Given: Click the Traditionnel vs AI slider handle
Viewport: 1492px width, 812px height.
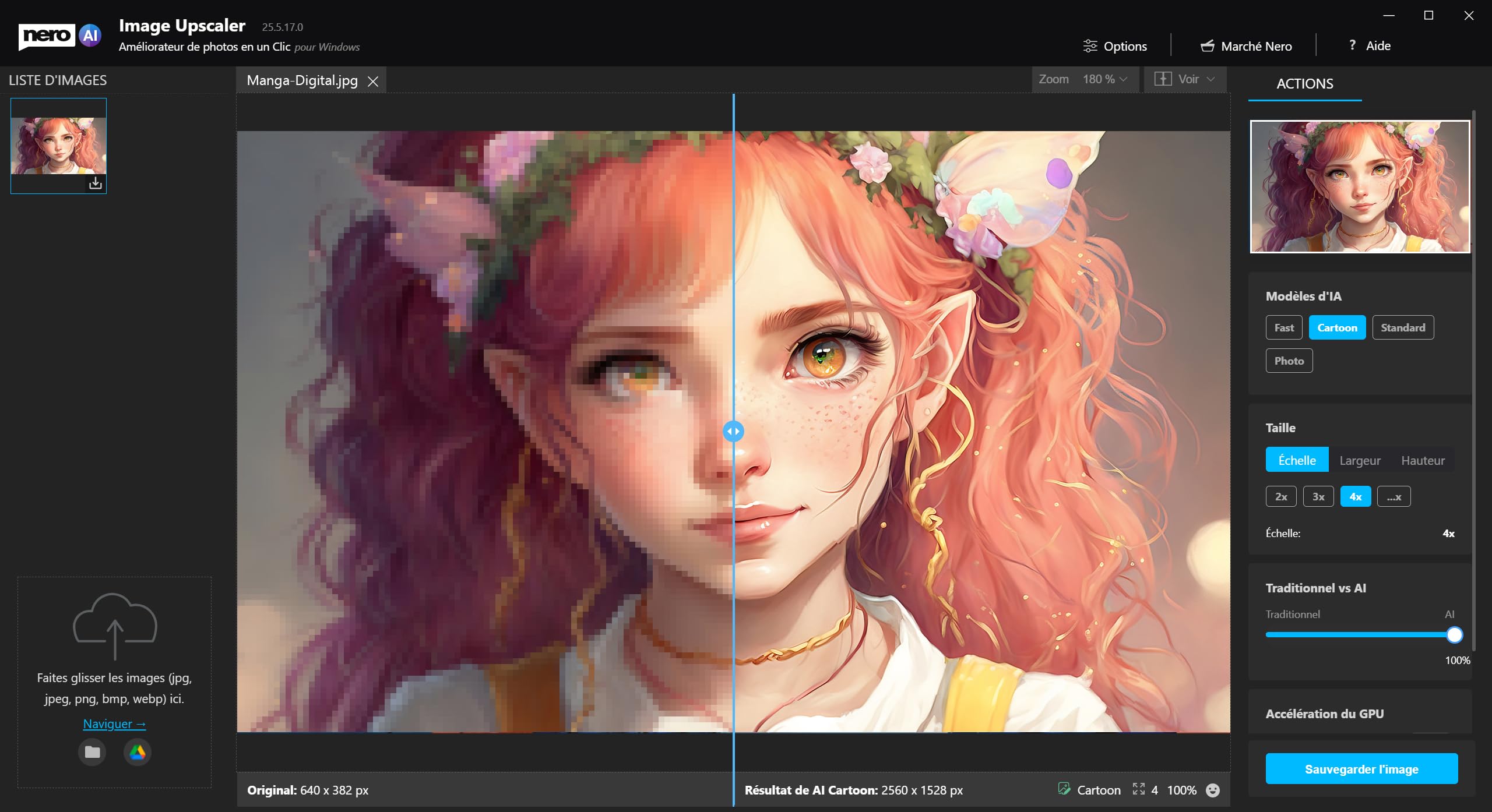Looking at the screenshot, I should point(1455,635).
